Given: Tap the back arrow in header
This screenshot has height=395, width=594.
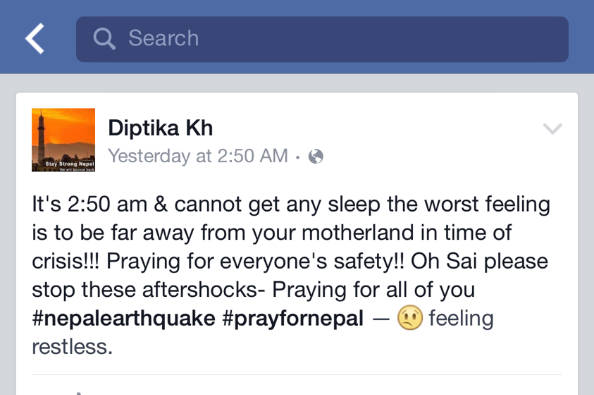Looking at the screenshot, I should (35, 38).
